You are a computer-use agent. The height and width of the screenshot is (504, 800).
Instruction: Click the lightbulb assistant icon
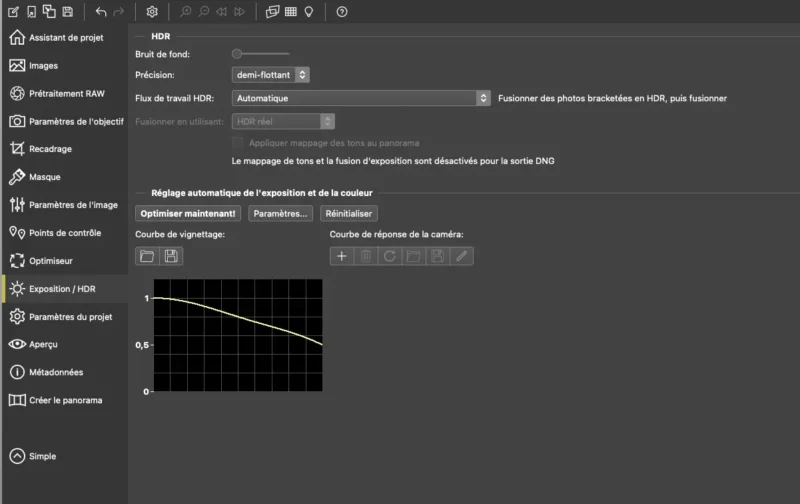tap(309, 12)
